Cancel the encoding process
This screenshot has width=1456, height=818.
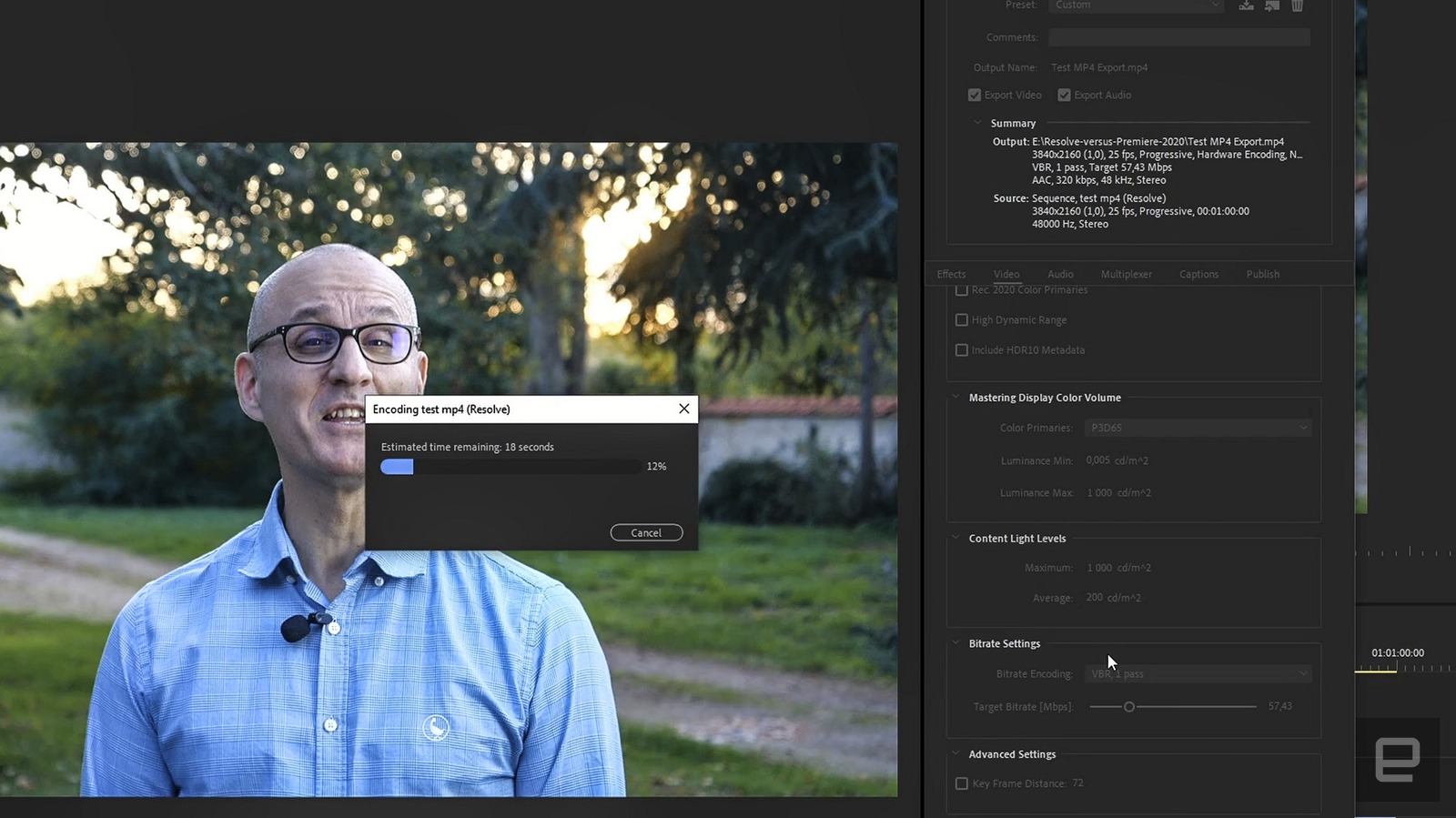(646, 533)
